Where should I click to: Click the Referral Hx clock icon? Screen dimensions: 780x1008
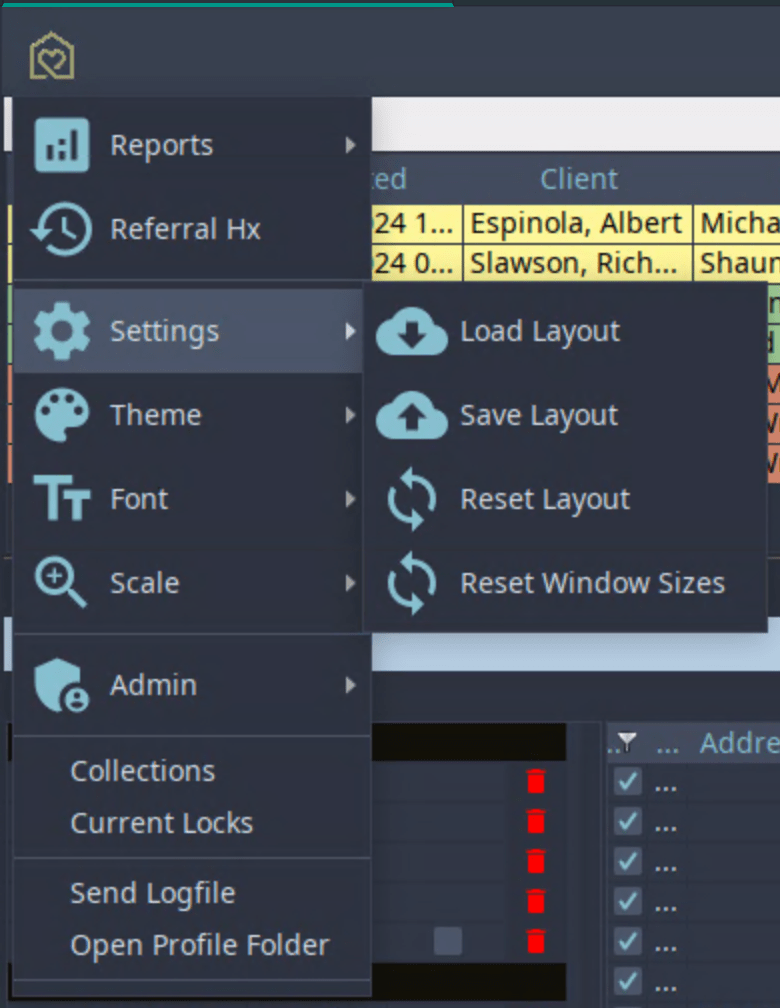point(62,229)
